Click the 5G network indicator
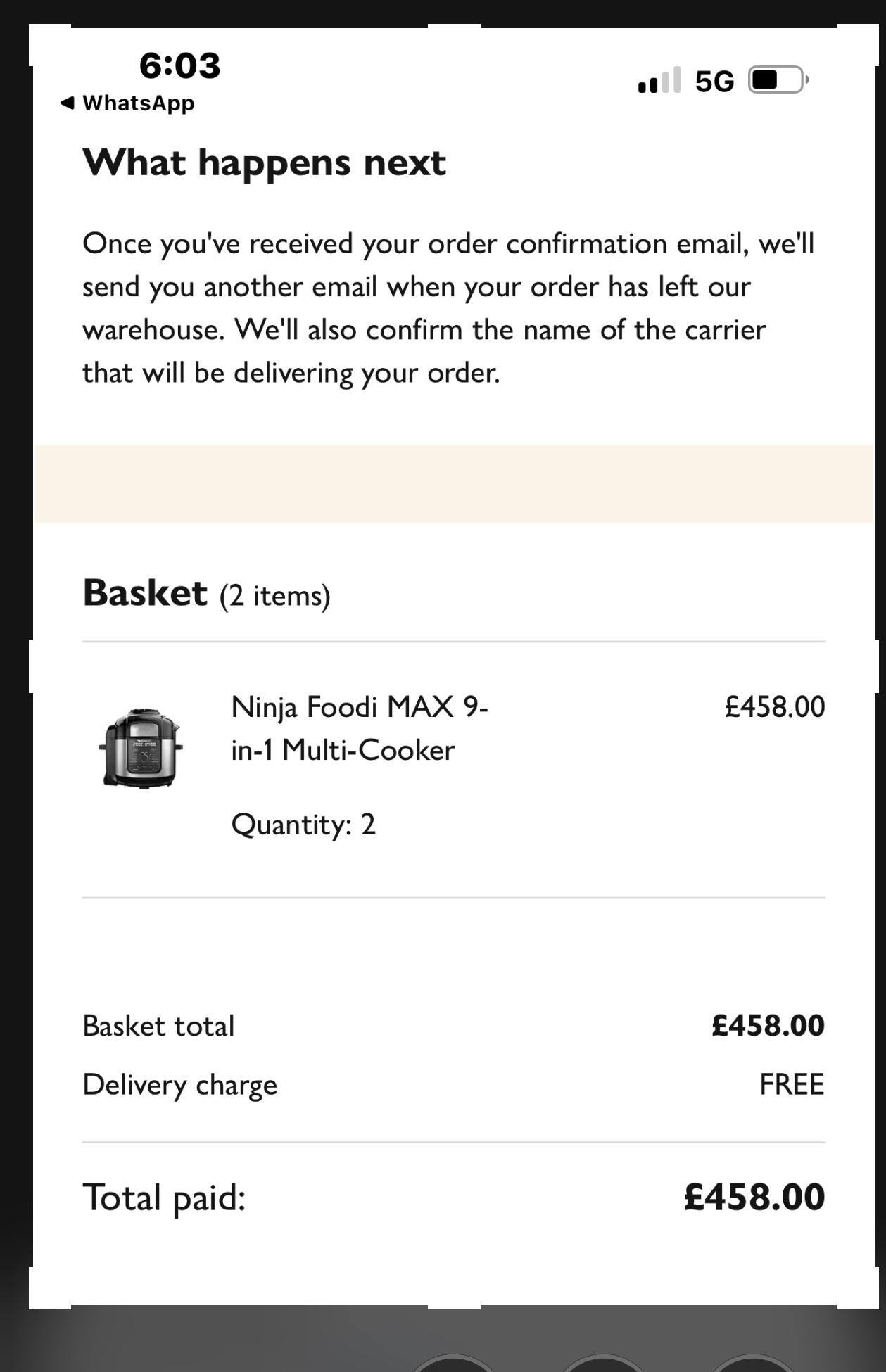The width and height of the screenshot is (886, 1372). 714,82
